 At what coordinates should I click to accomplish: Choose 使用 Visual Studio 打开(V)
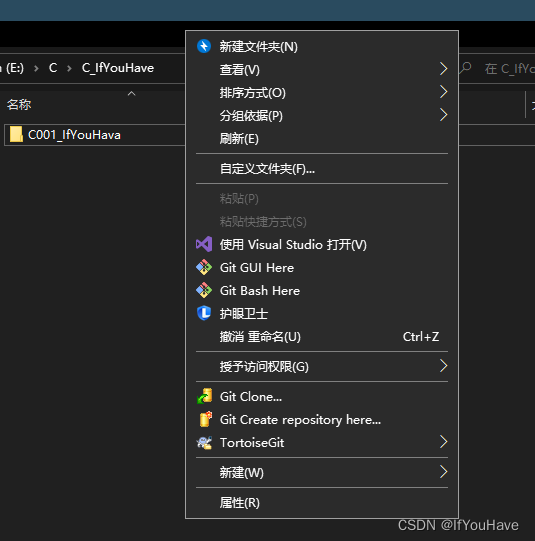click(x=322, y=245)
